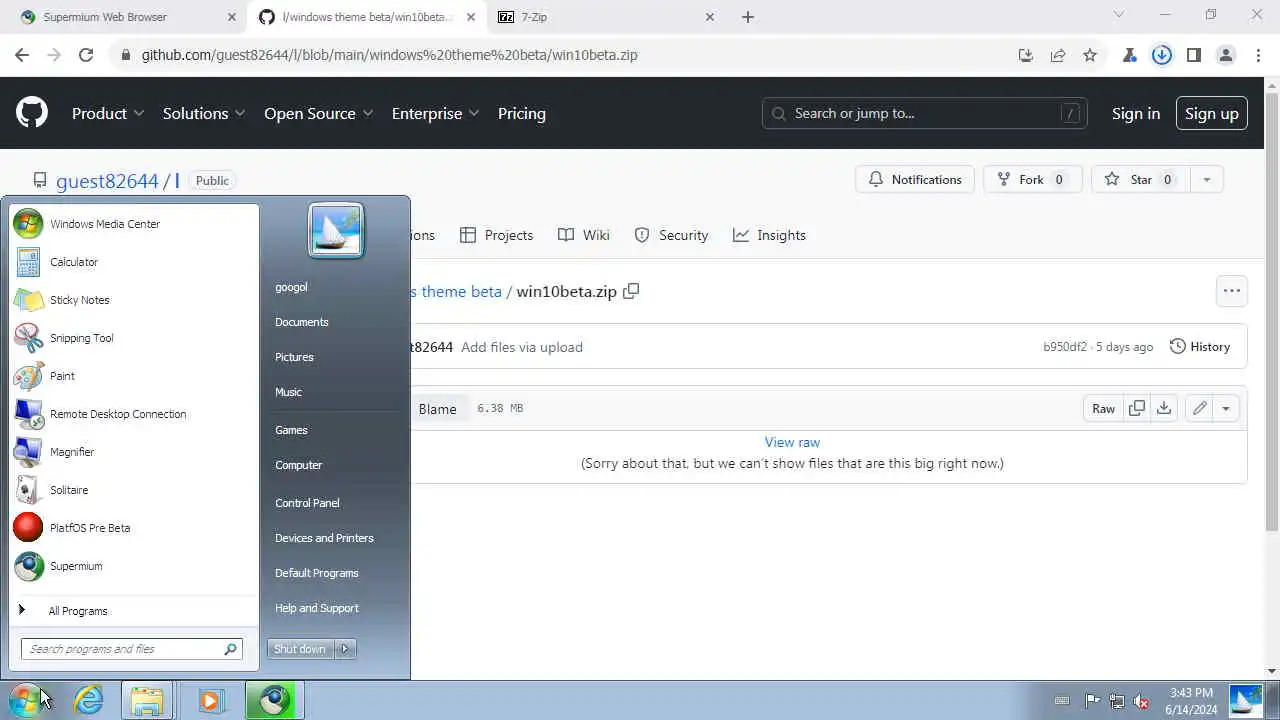The width and height of the screenshot is (1280, 720).
Task: Expand the Solutions dropdown menu
Action: tap(204, 113)
